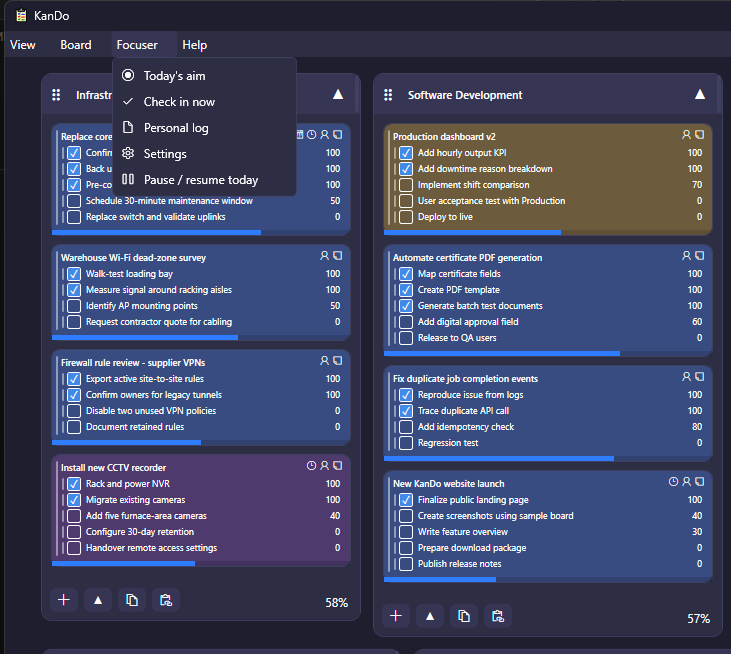The height and width of the screenshot is (654, 731).
Task: Click the KanDo app icon in title bar
Action: point(21,15)
